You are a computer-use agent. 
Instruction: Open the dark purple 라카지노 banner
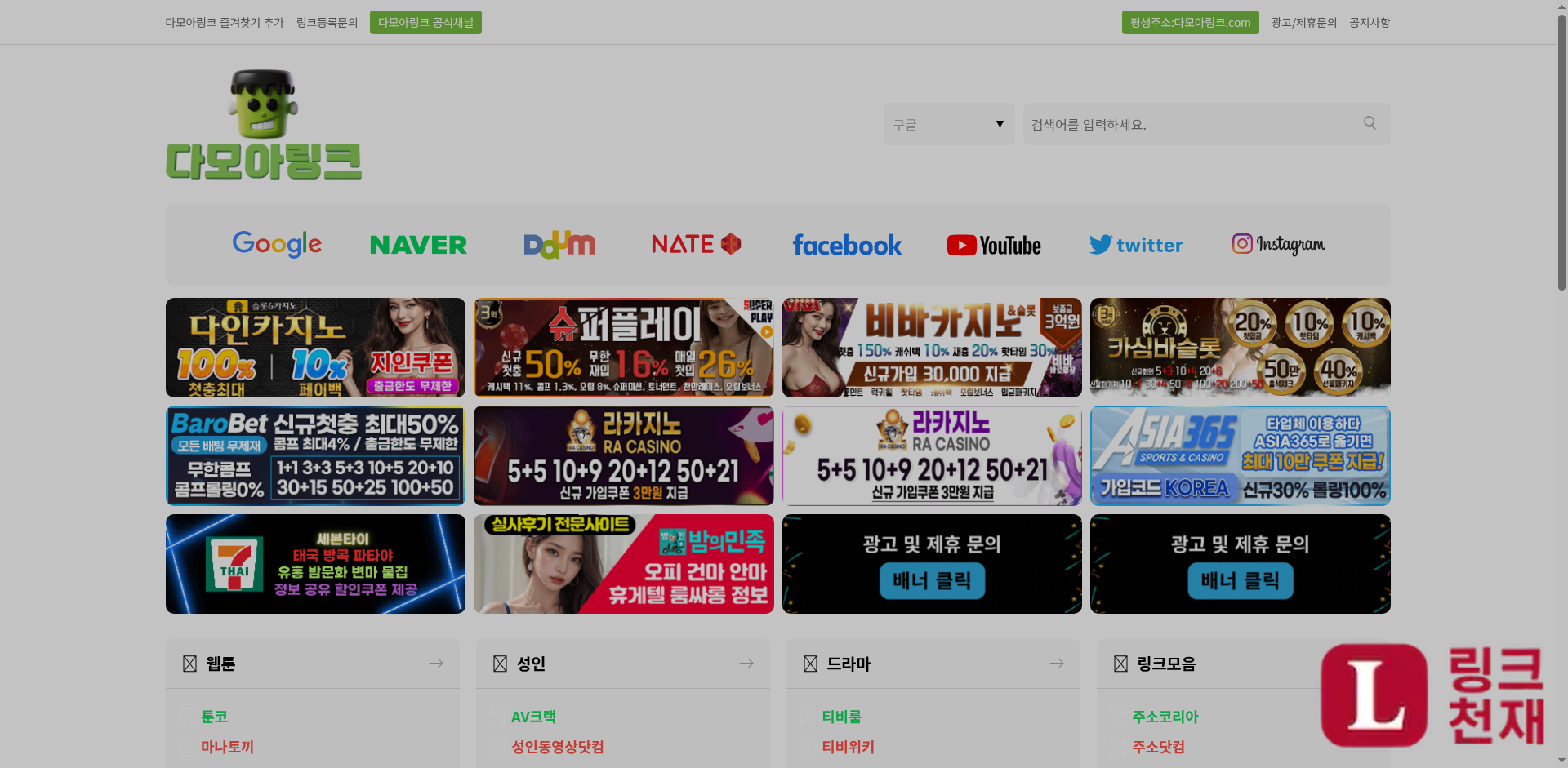[x=624, y=455]
